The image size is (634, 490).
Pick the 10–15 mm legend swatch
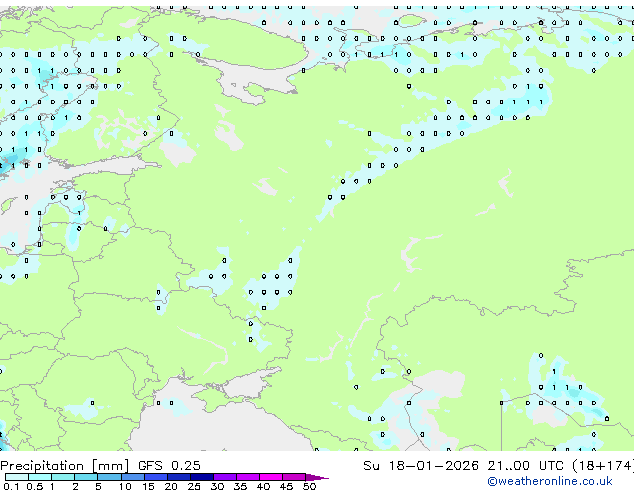coord(132,477)
